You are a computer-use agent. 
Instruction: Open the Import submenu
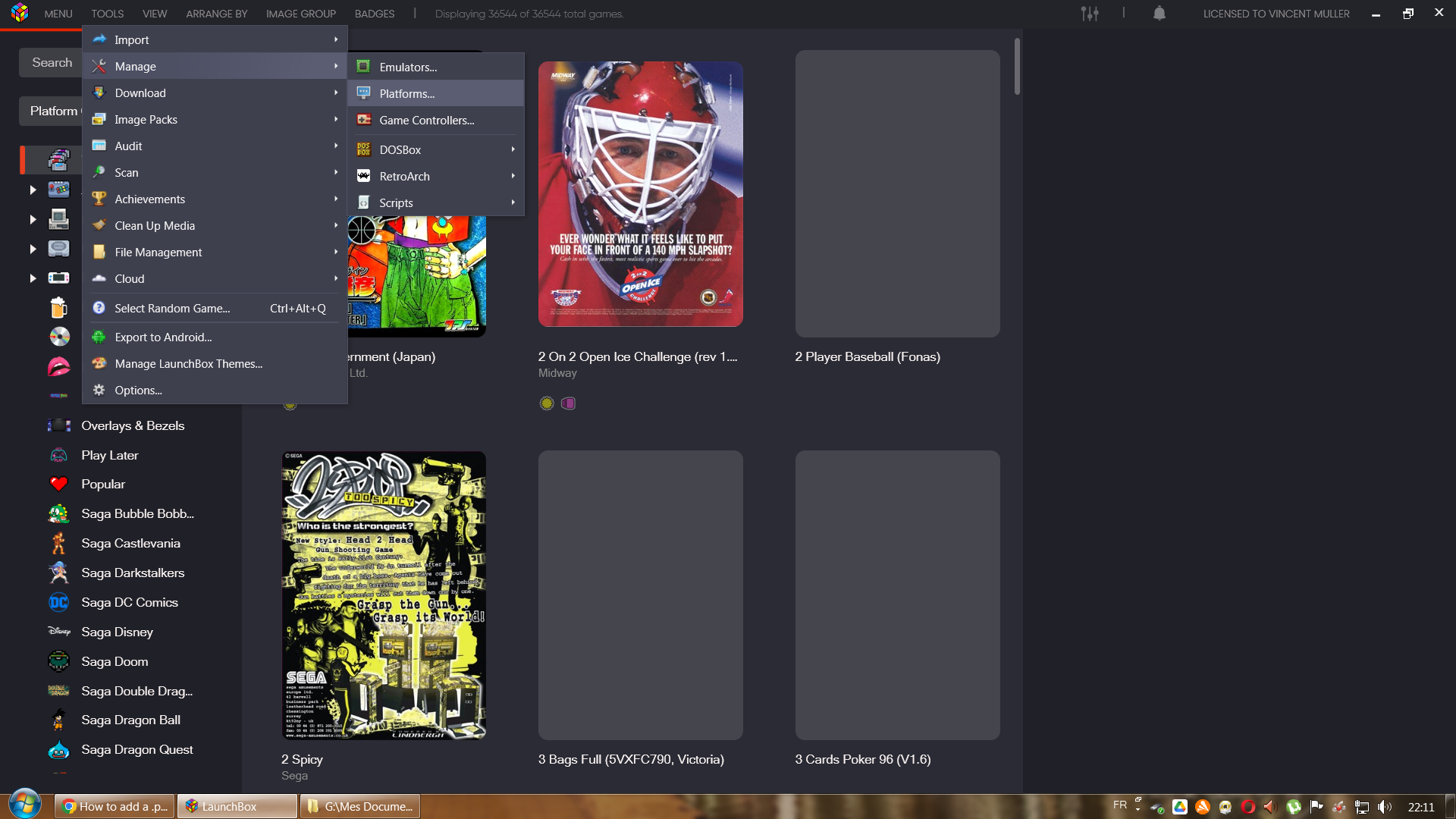pyautogui.click(x=215, y=39)
